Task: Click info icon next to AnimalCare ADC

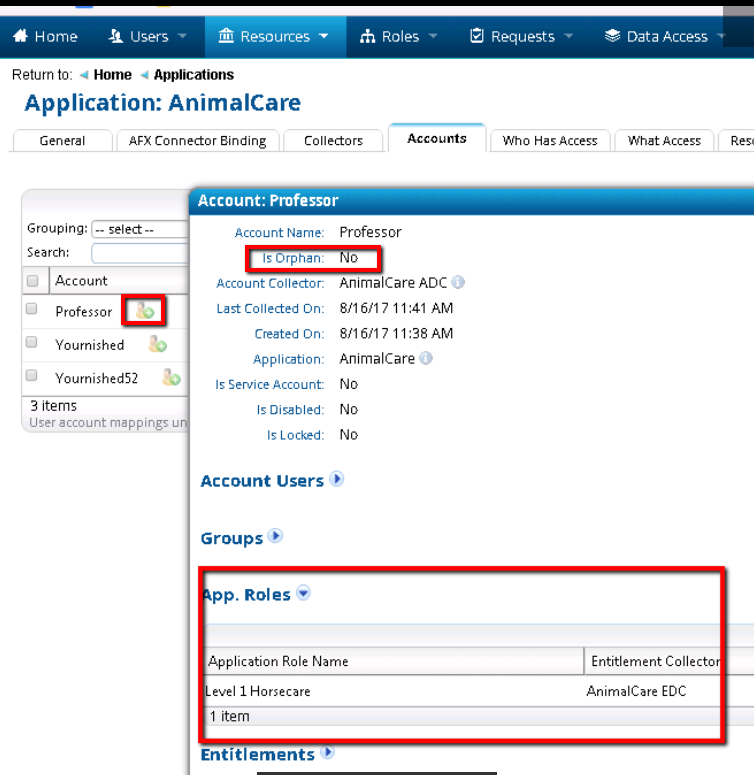Action: [458, 283]
